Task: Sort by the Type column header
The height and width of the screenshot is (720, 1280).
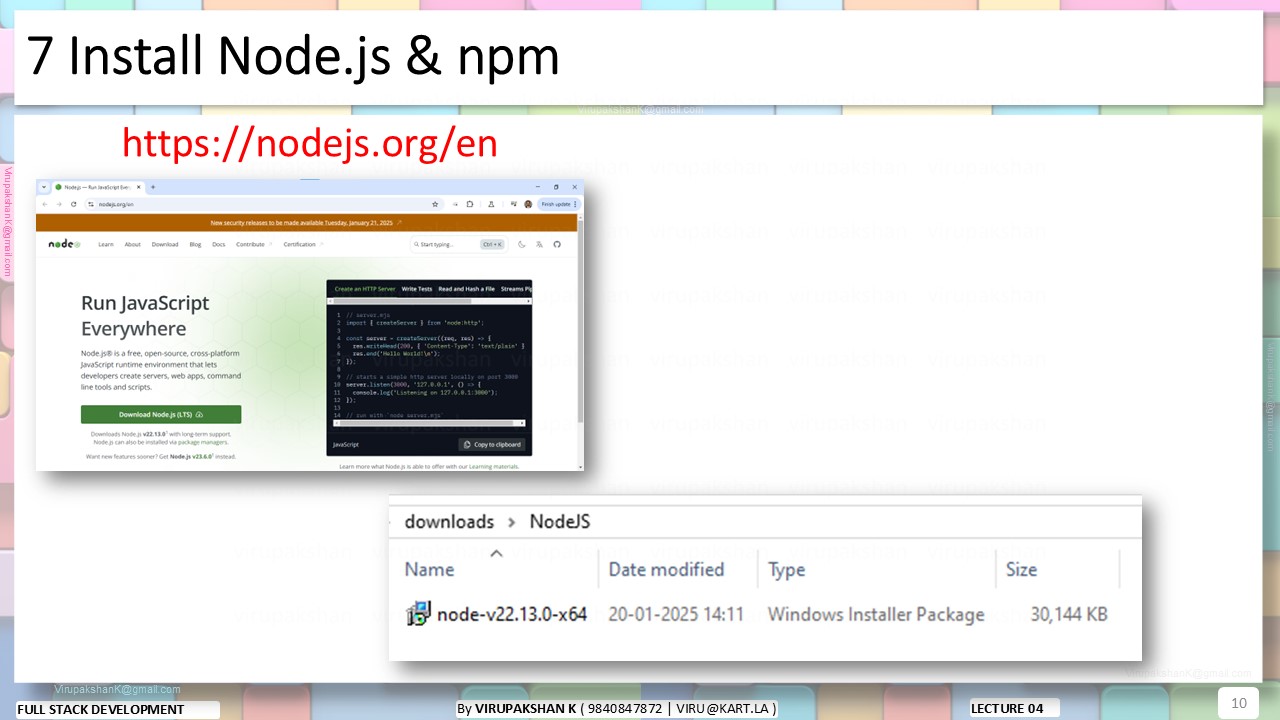Action: point(786,569)
